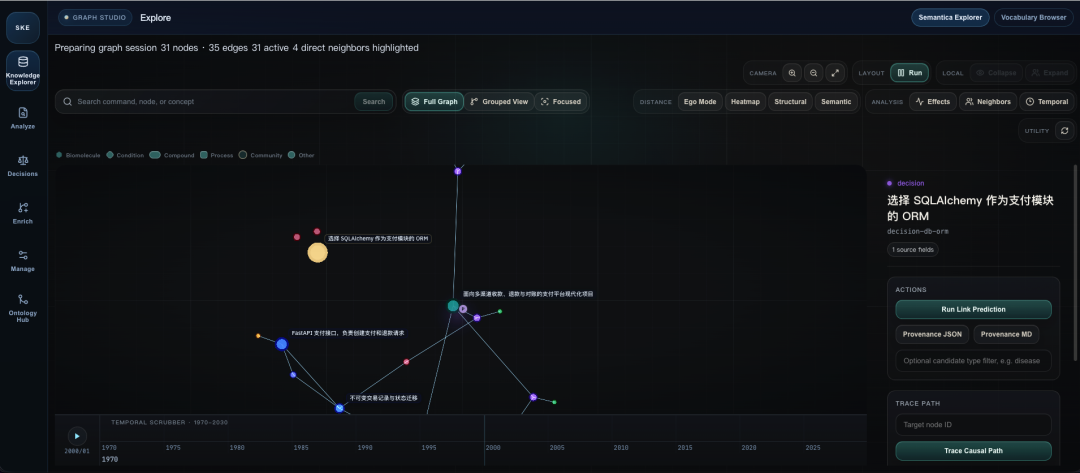Click the camera zoom in icon
This screenshot has width=1080, height=473.
tap(792, 72)
